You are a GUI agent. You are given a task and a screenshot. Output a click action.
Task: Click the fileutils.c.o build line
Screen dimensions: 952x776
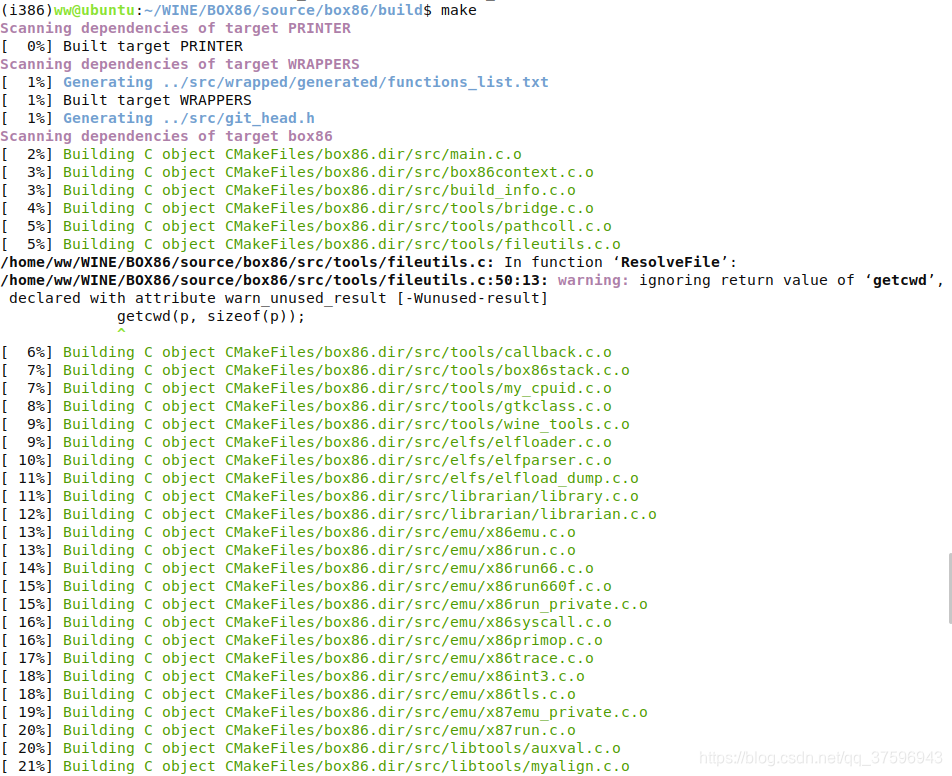pyautogui.click(x=310, y=244)
